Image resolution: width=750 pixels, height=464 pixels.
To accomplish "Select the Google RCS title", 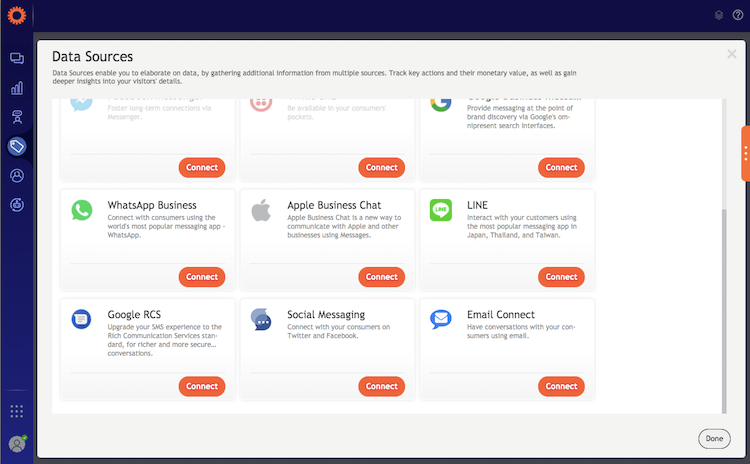I will (134, 315).
